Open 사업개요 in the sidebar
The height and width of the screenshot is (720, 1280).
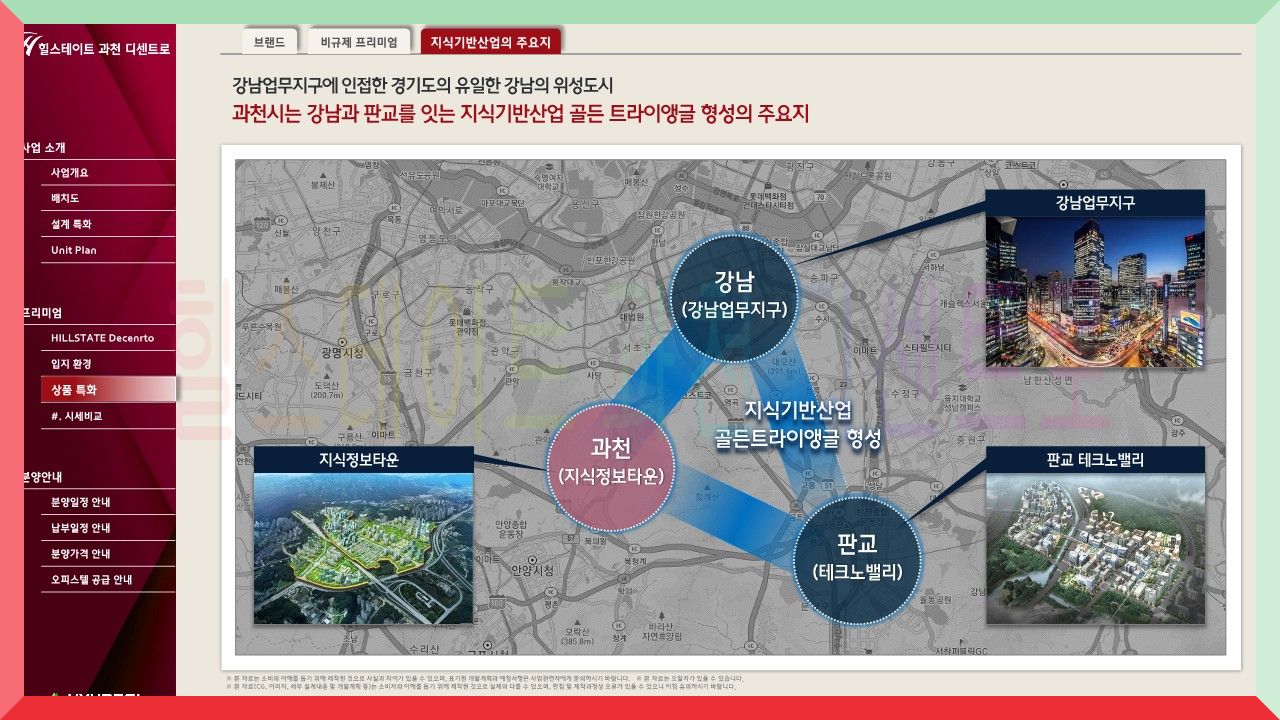(108, 173)
